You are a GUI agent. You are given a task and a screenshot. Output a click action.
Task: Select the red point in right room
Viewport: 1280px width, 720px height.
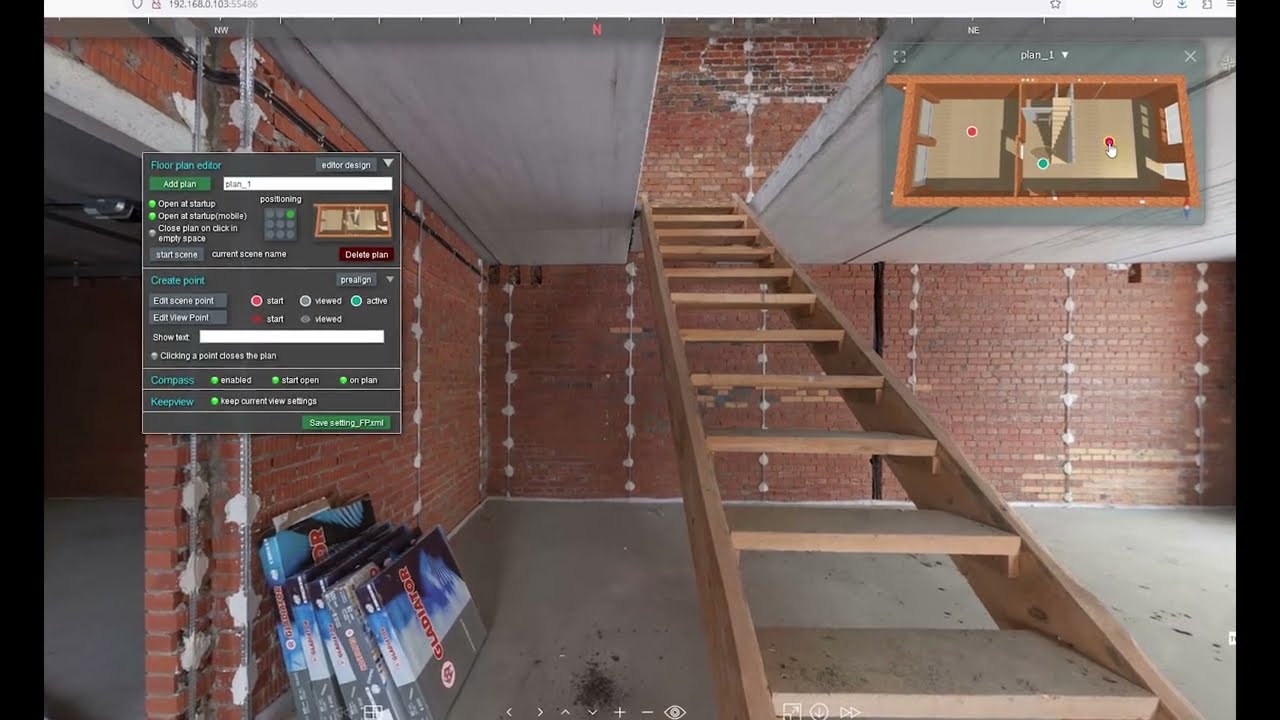click(x=1109, y=143)
